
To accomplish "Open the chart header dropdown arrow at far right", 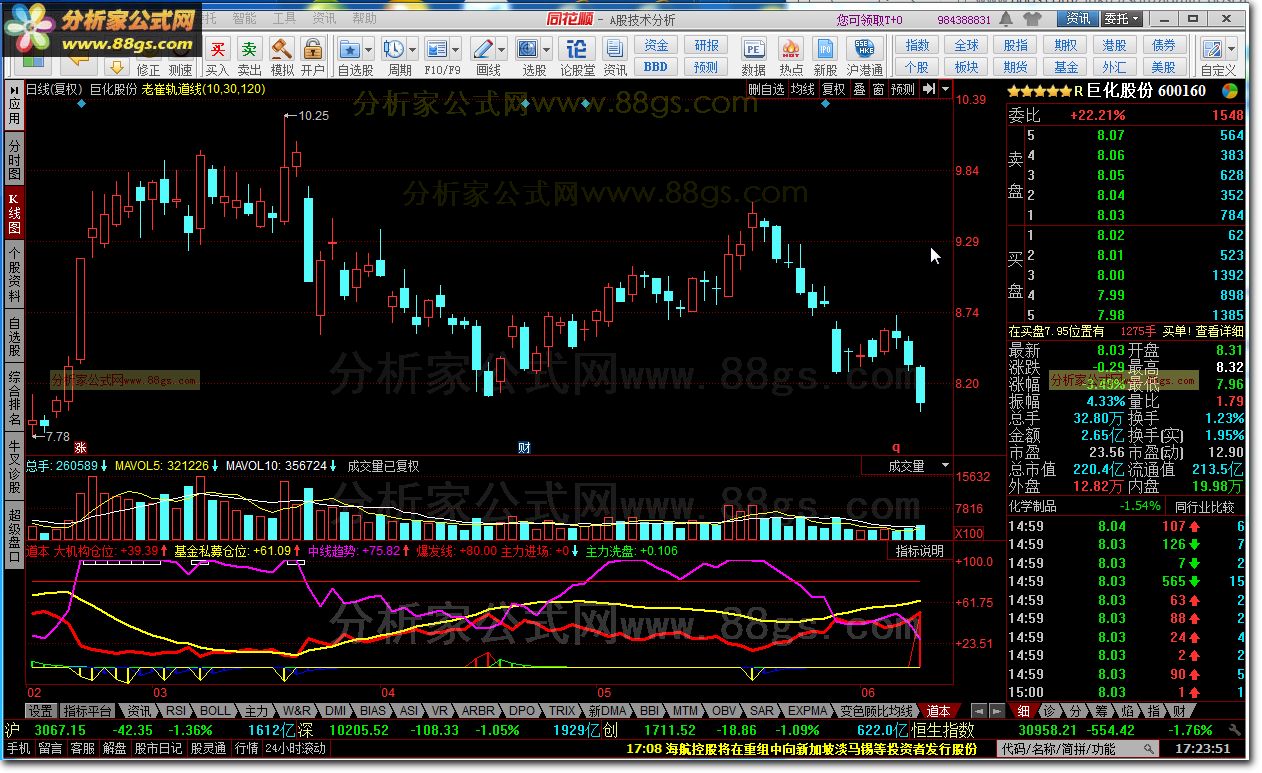I will [x=946, y=89].
